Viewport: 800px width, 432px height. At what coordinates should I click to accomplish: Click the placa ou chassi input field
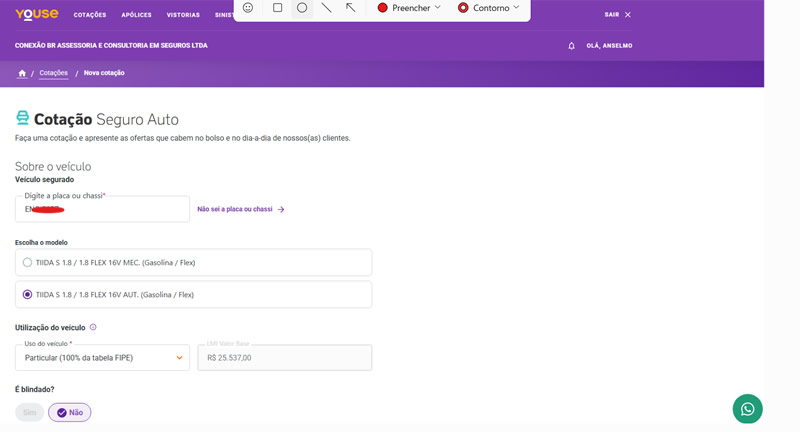[x=103, y=209]
